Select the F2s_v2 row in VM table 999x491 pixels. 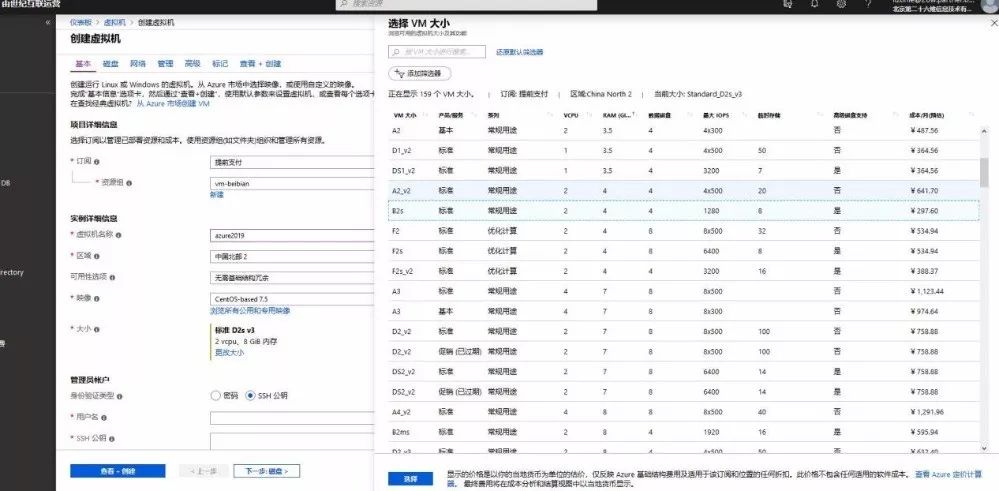click(x=684, y=271)
